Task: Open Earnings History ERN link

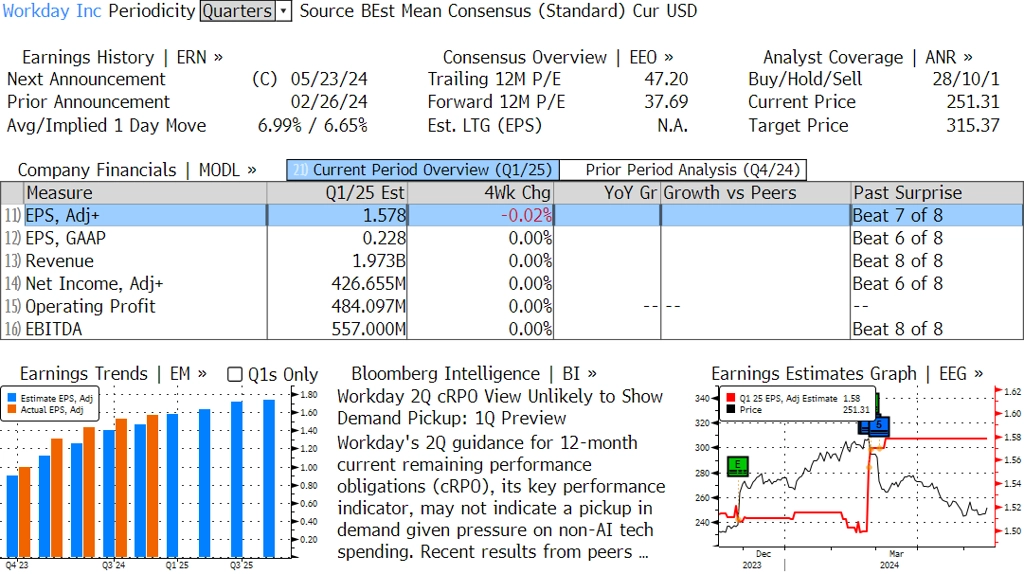Action: (122, 57)
